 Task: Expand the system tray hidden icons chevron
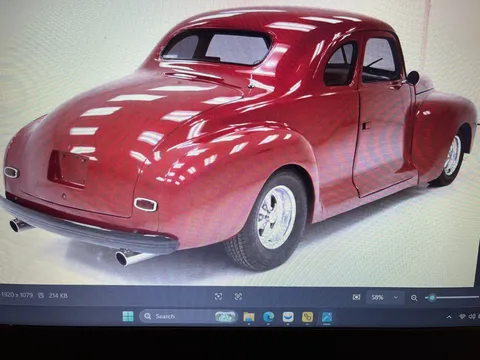click(449, 317)
